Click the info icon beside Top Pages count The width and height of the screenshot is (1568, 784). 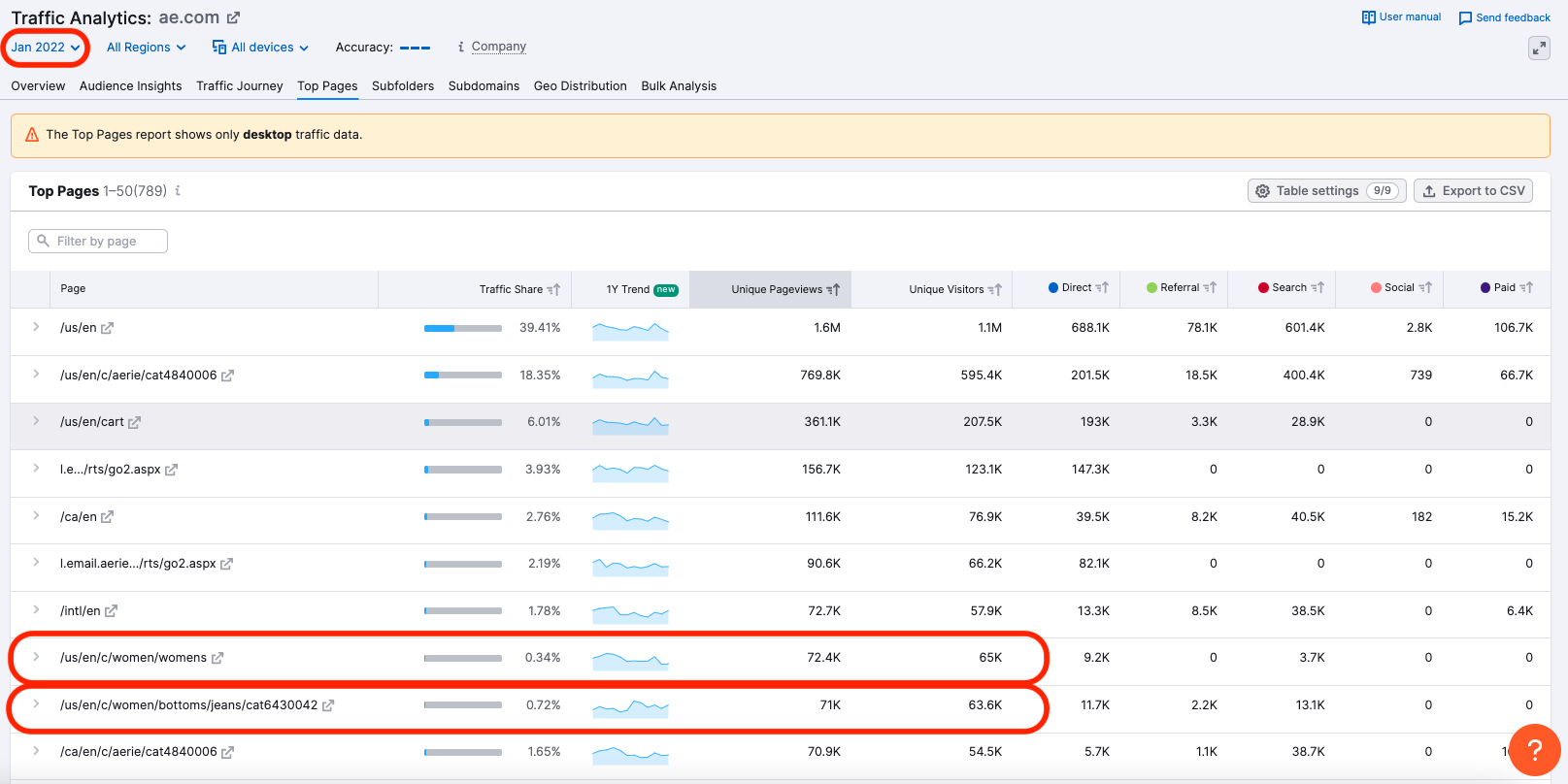point(178,190)
